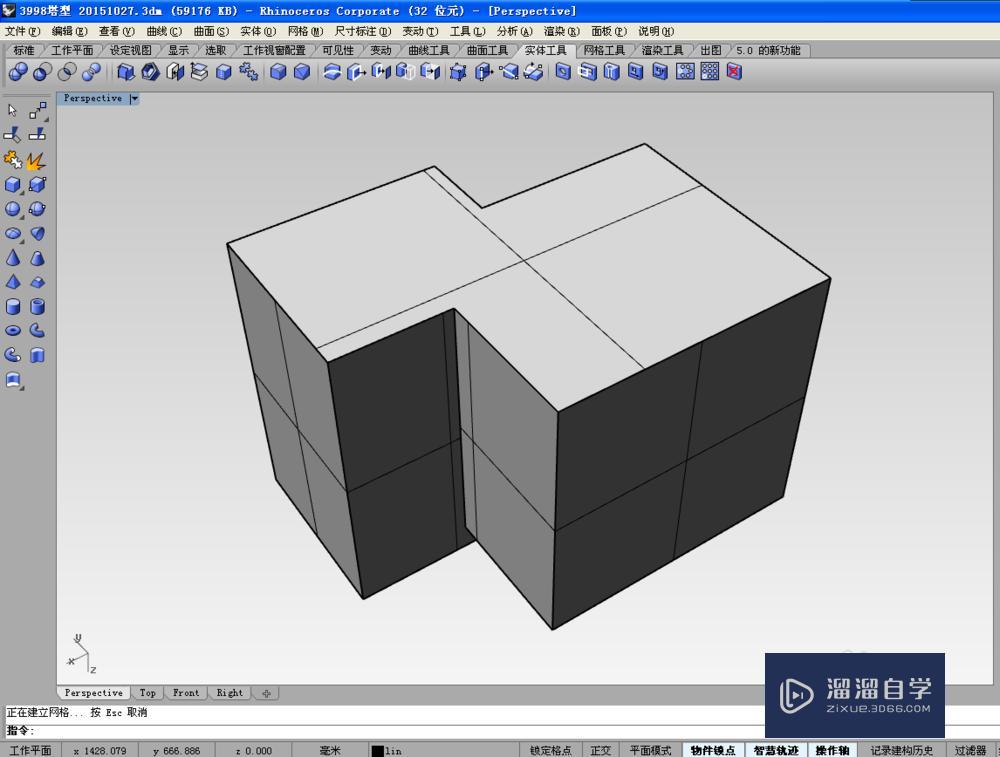The width and height of the screenshot is (1000, 757).
Task: Select the Boolean Difference tool icon
Action: pos(42,72)
